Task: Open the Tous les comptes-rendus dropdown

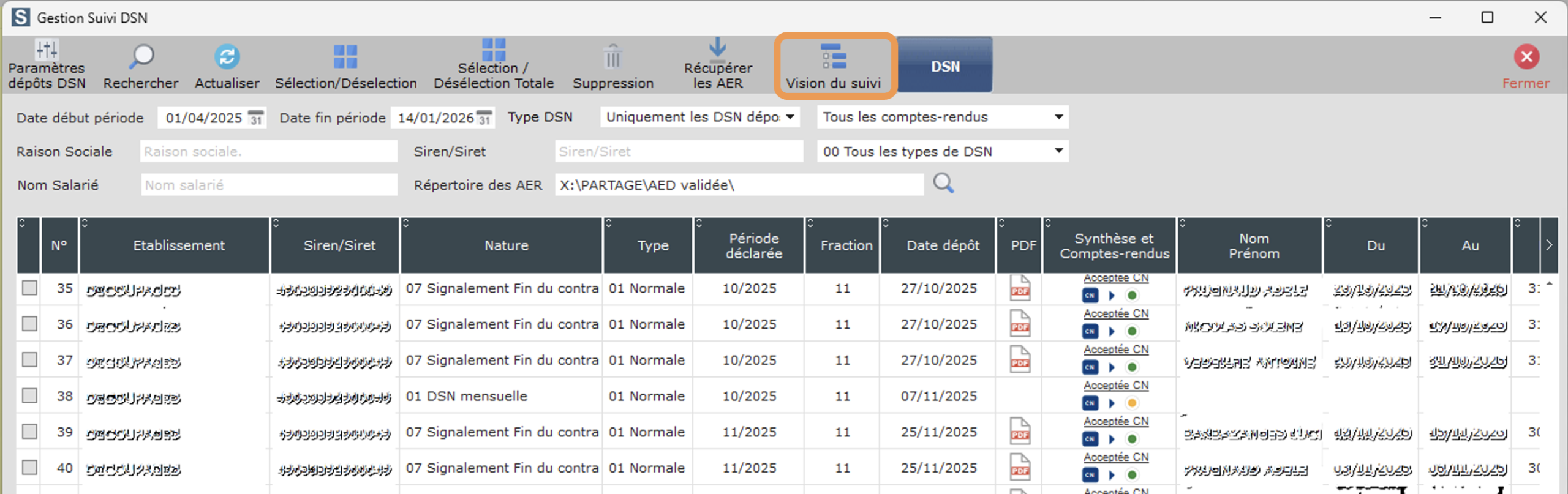Action: [x=1058, y=117]
